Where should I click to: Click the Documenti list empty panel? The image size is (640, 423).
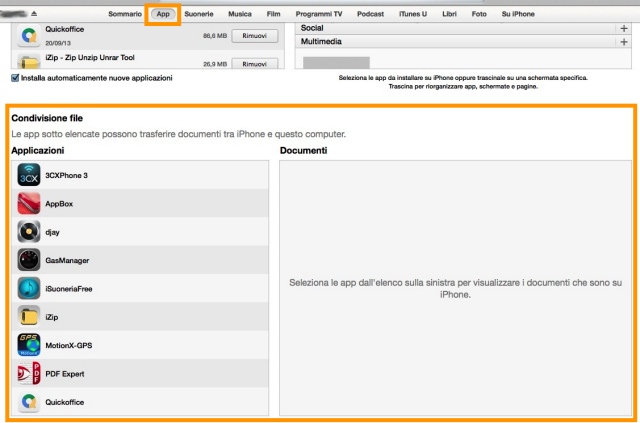click(455, 288)
